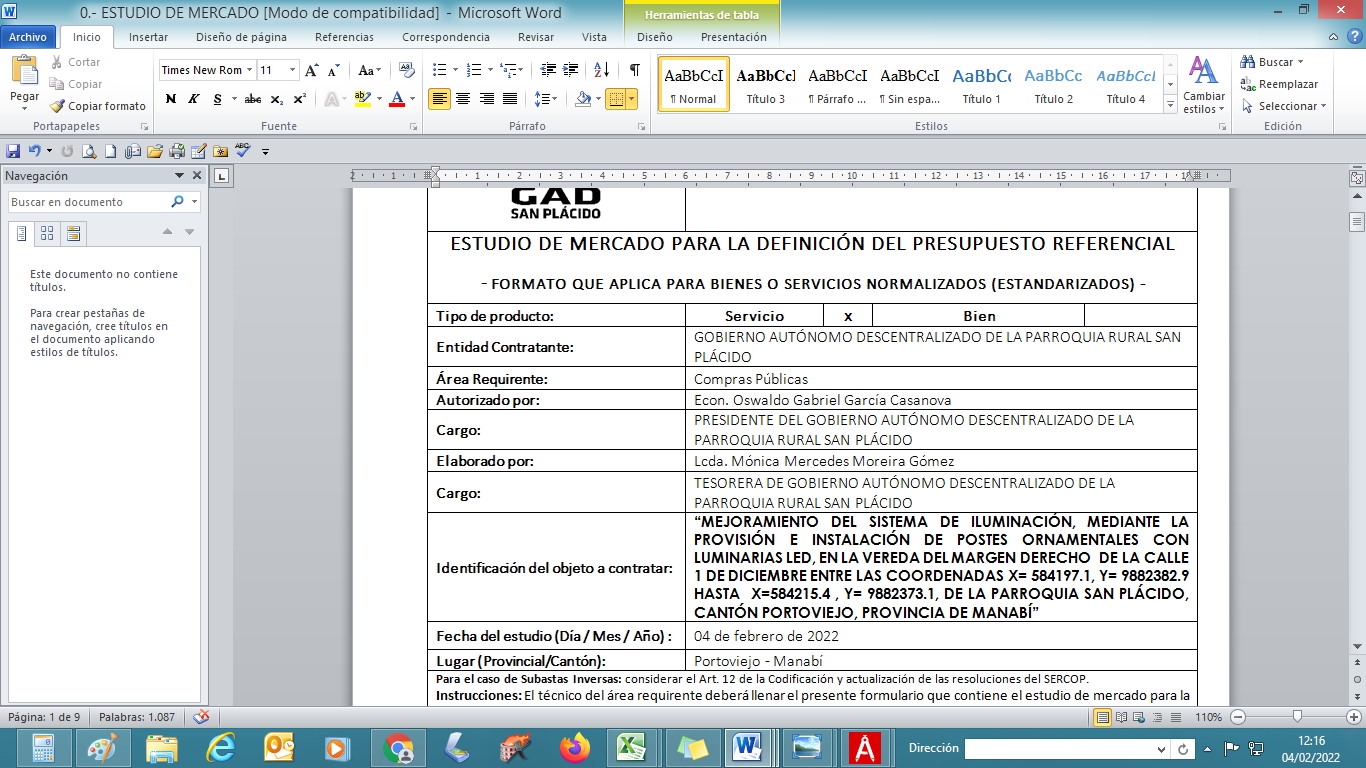Open the font name dropdown
The width and height of the screenshot is (1366, 768).
click(x=250, y=70)
